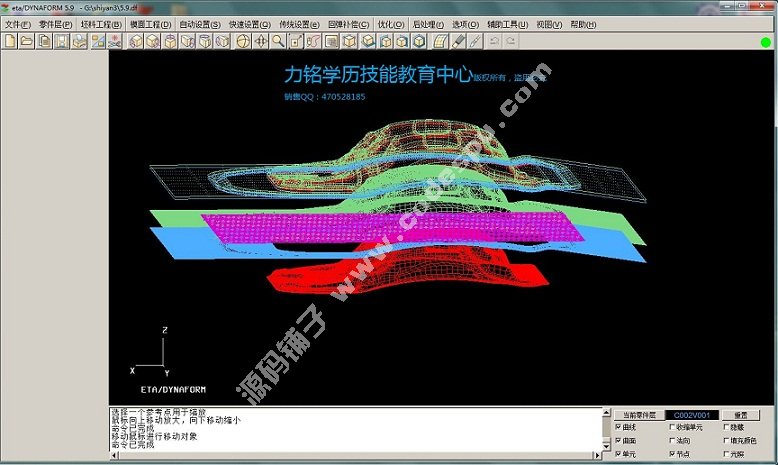Click the fifth cube rotation icon
Viewport: 778px width, 465px height.
pyautogui.click(x=205, y=41)
